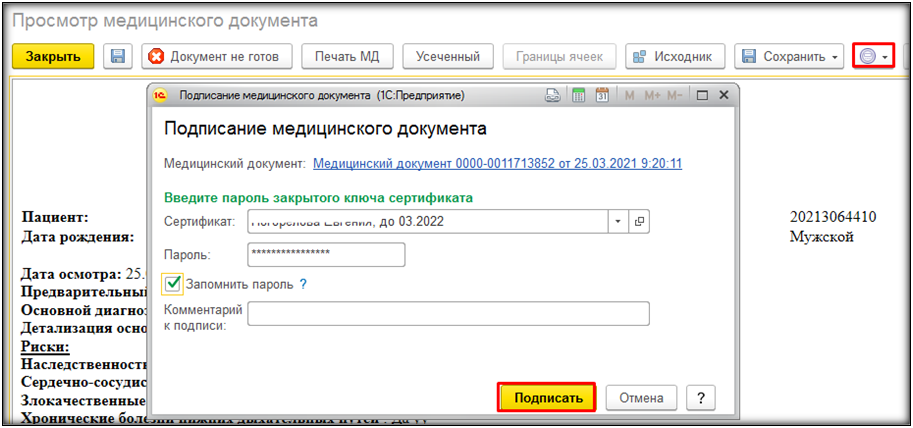The height and width of the screenshot is (428, 913).
Task: Click the Документ не готов button
Action: tap(217, 56)
